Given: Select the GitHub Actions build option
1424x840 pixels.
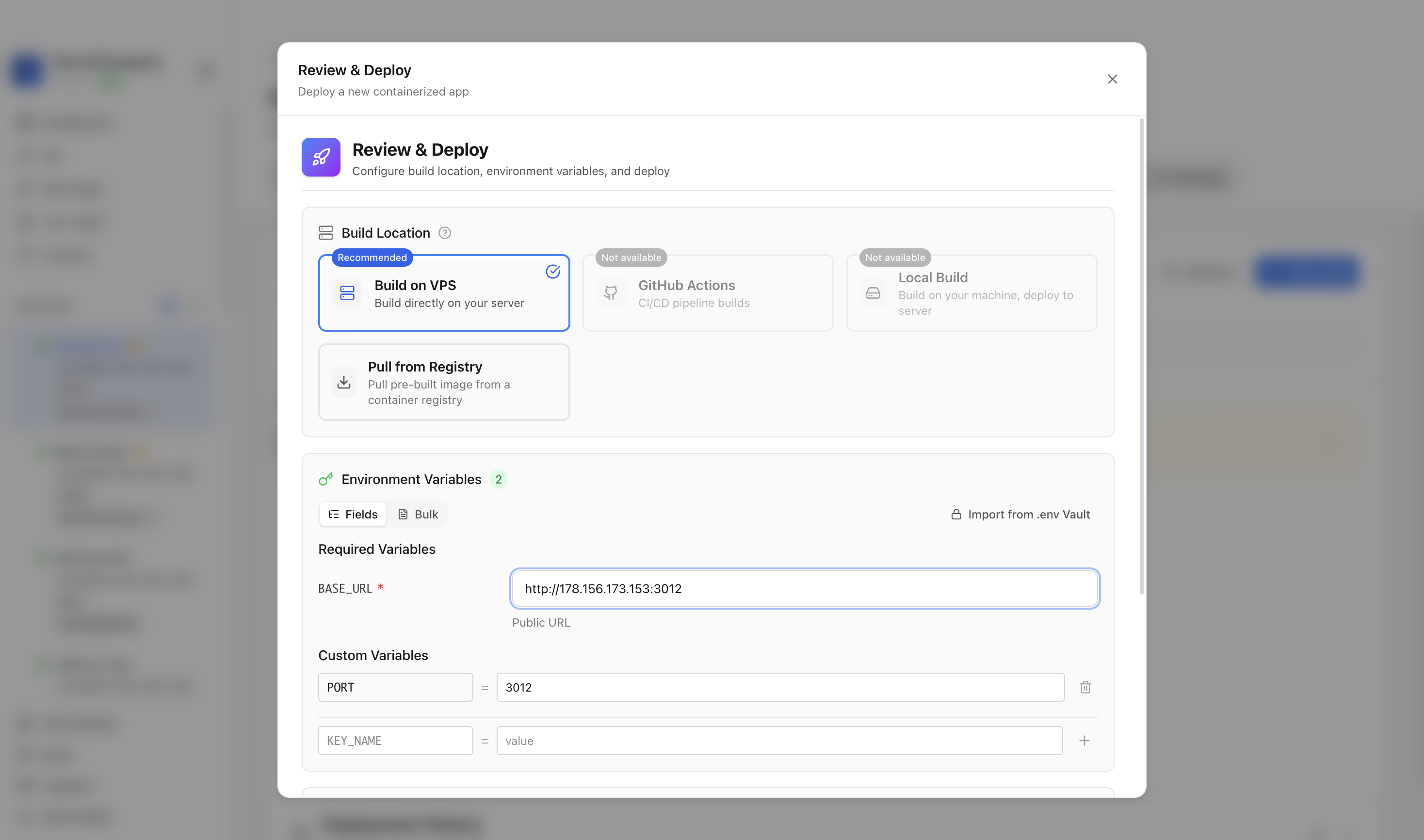Looking at the screenshot, I should [x=708, y=293].
